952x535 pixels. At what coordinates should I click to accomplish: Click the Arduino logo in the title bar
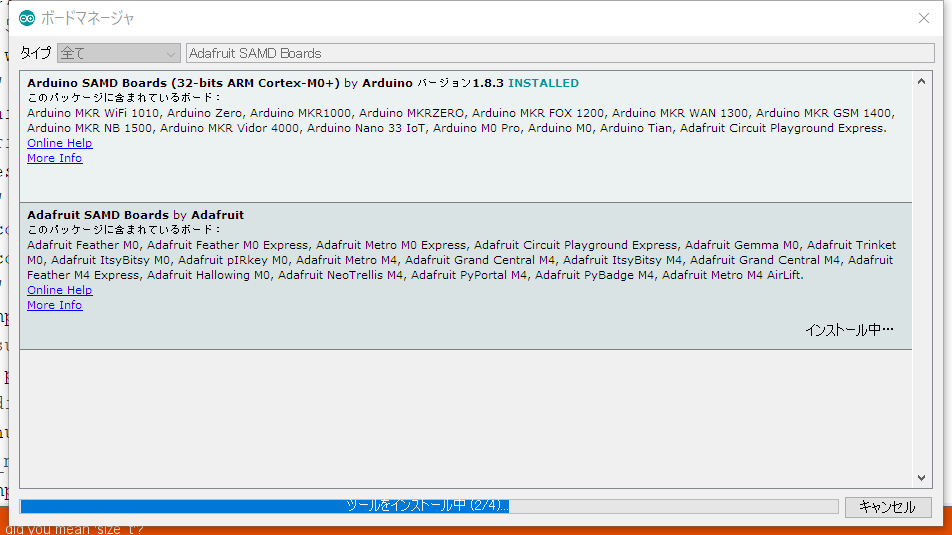point(27,18)
